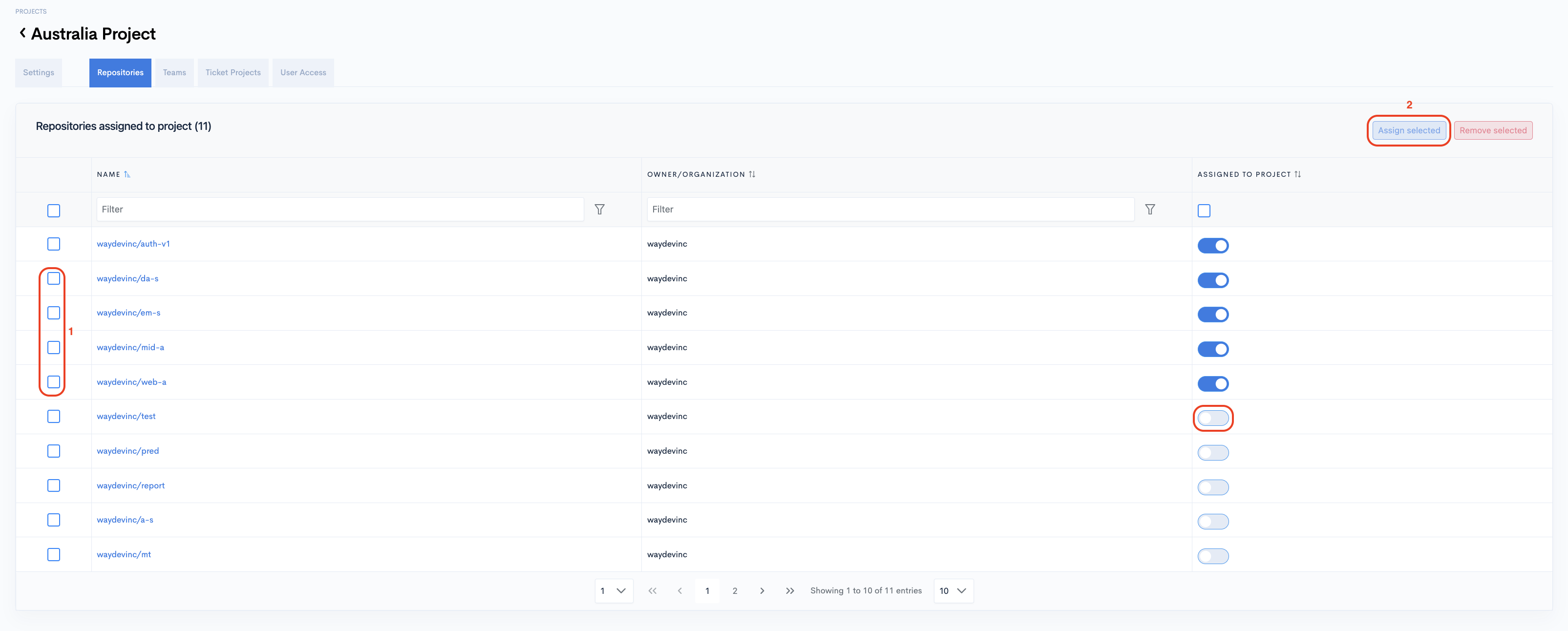This screenshot has height=631, width=1568.
Task: Select checkbox for waydevinc/a-s
Action: click(54, 520)
